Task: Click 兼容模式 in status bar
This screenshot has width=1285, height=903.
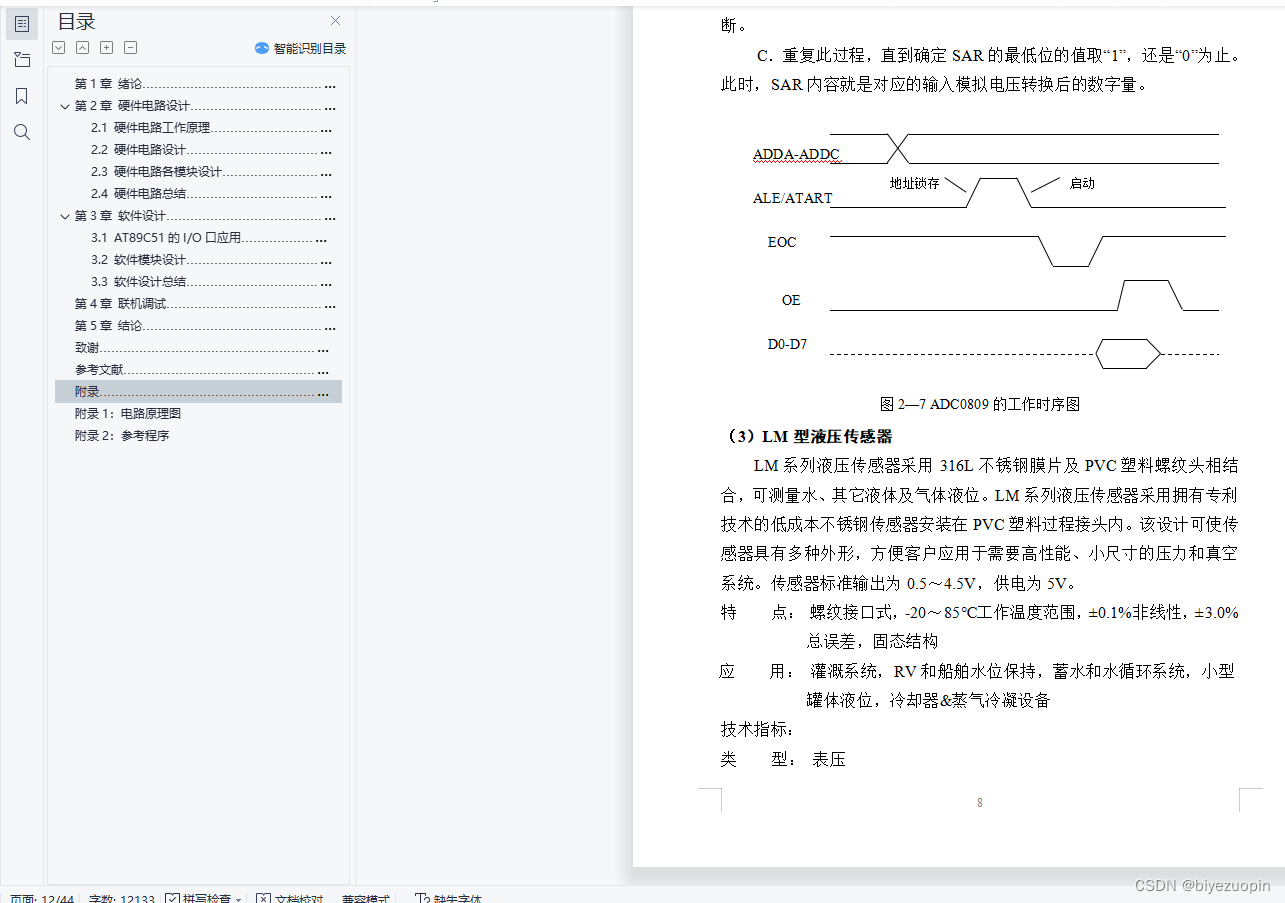Action: pos(366,899)
